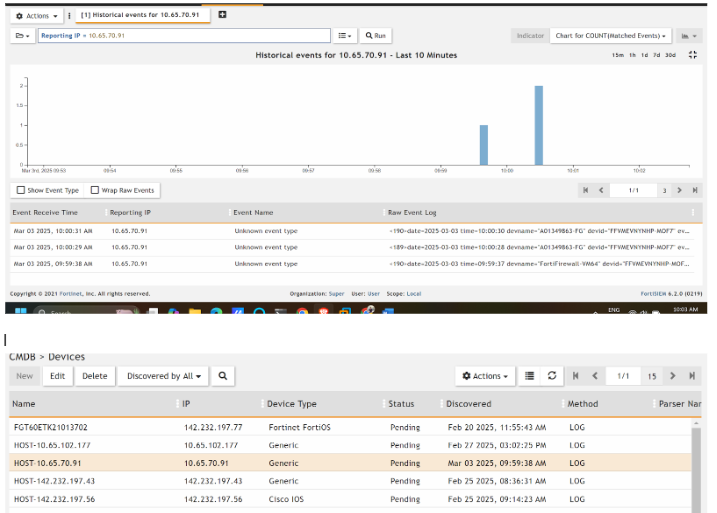The height and width of the screenshot is (513, 717).
Task: Click the Delete device button
Action: (x=94, y=376)
